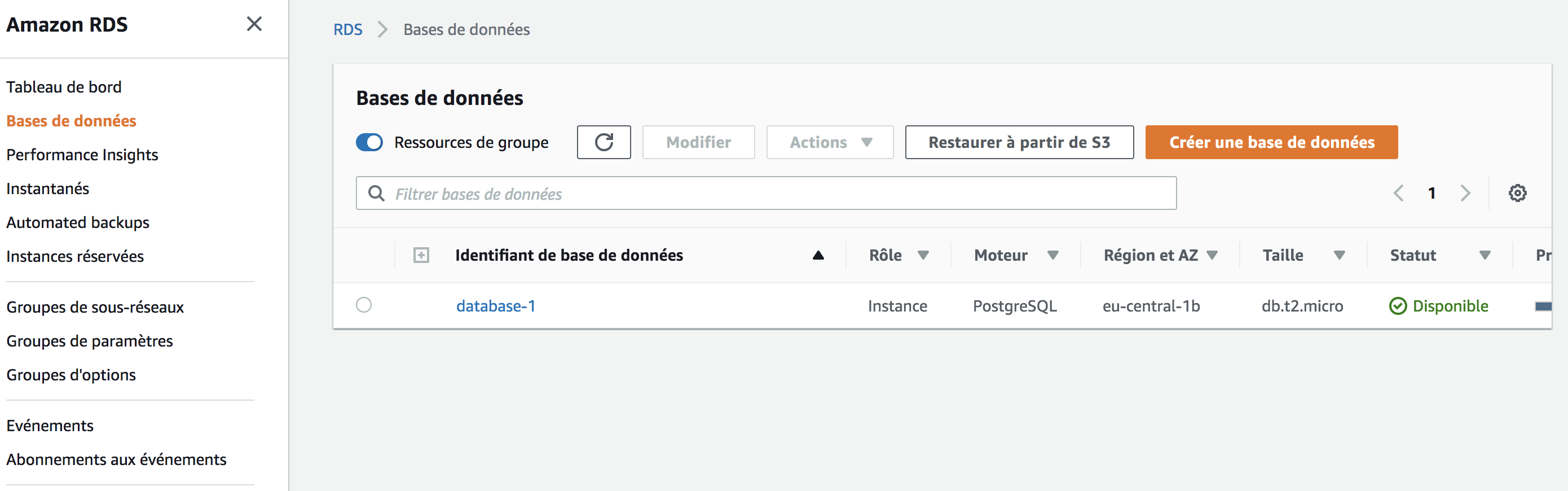Open the database-1 link

point(495,306)
